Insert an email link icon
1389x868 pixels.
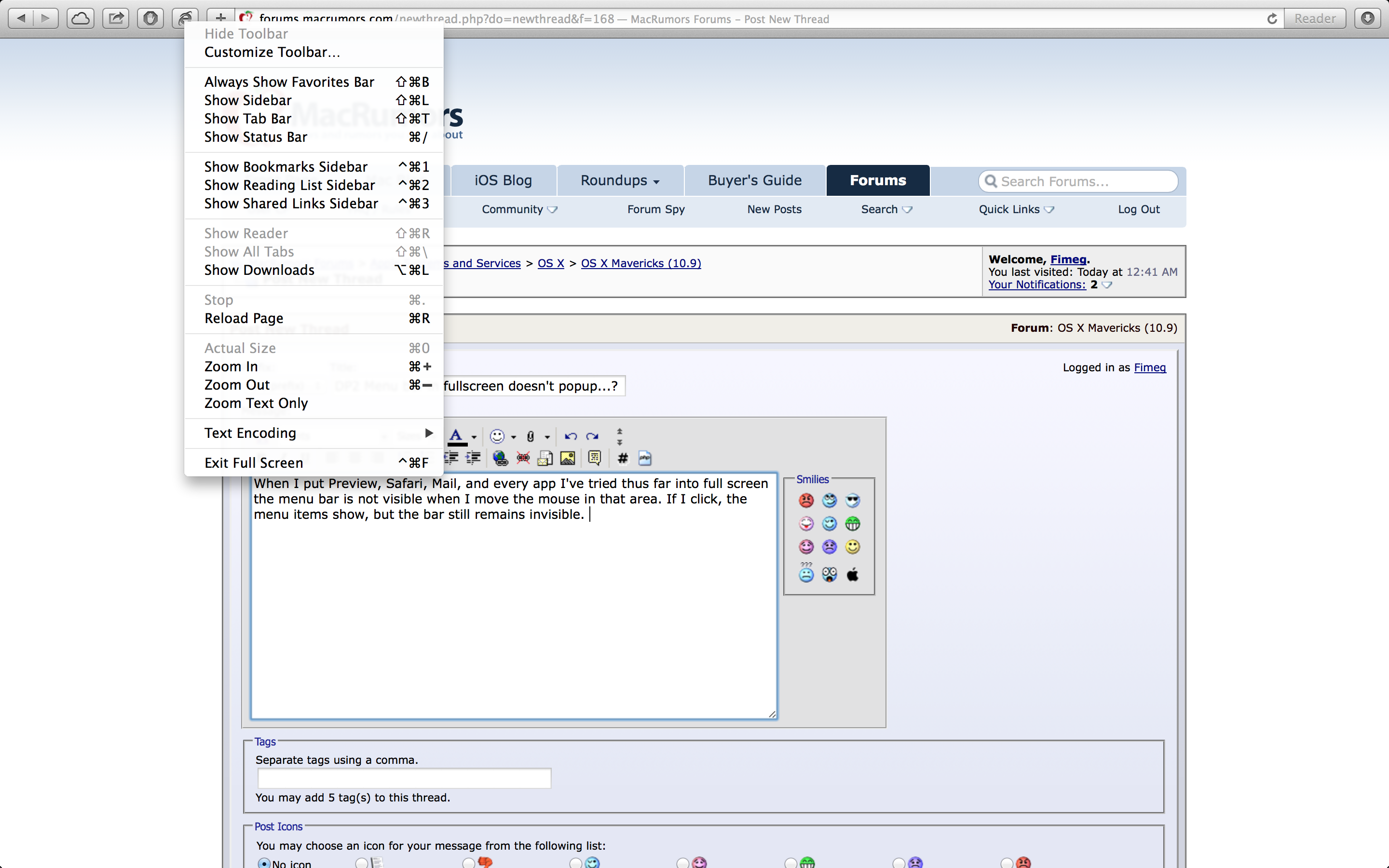click(x=545, y=458)
